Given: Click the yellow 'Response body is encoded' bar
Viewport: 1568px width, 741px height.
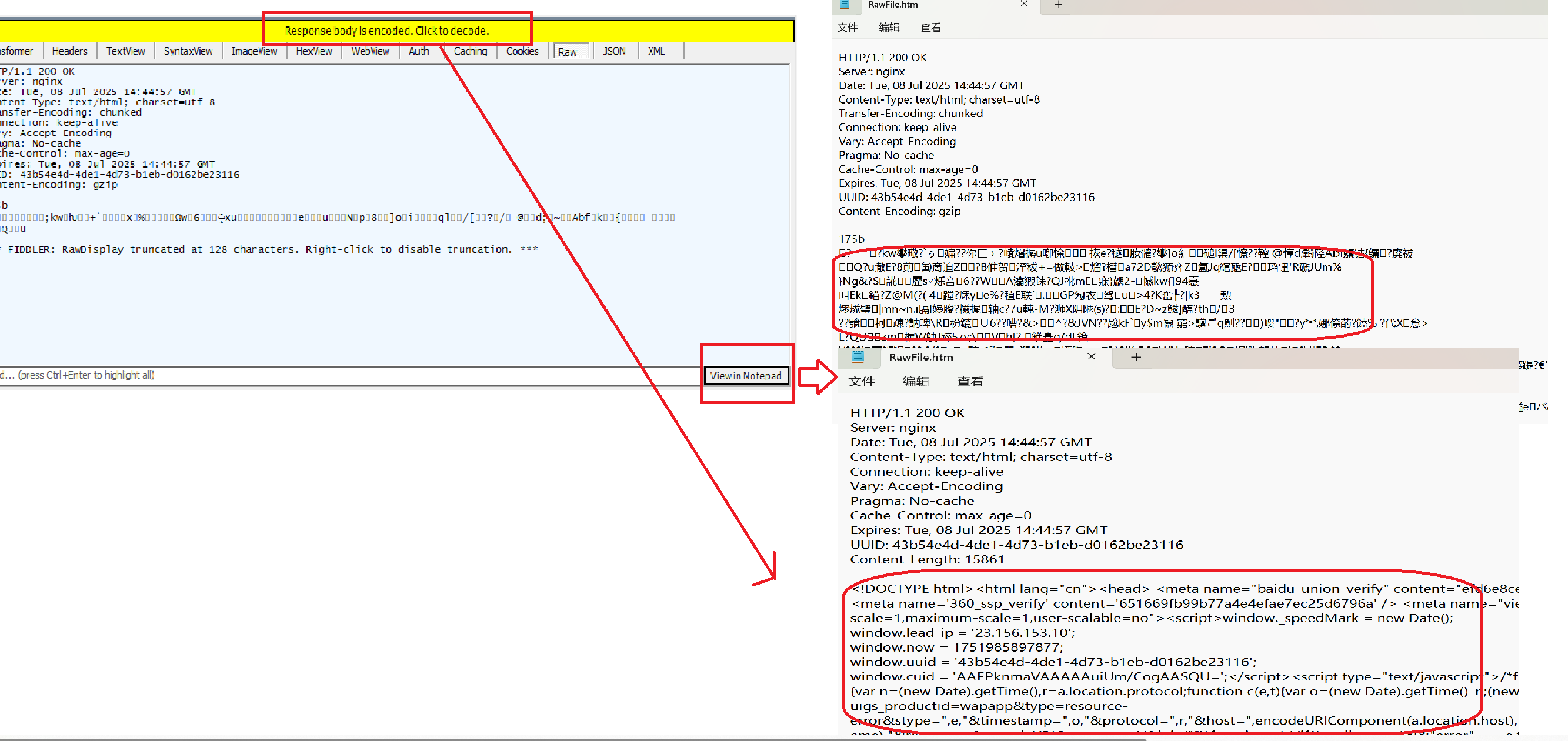Looking at the screenshot, I should coord(386,31).
